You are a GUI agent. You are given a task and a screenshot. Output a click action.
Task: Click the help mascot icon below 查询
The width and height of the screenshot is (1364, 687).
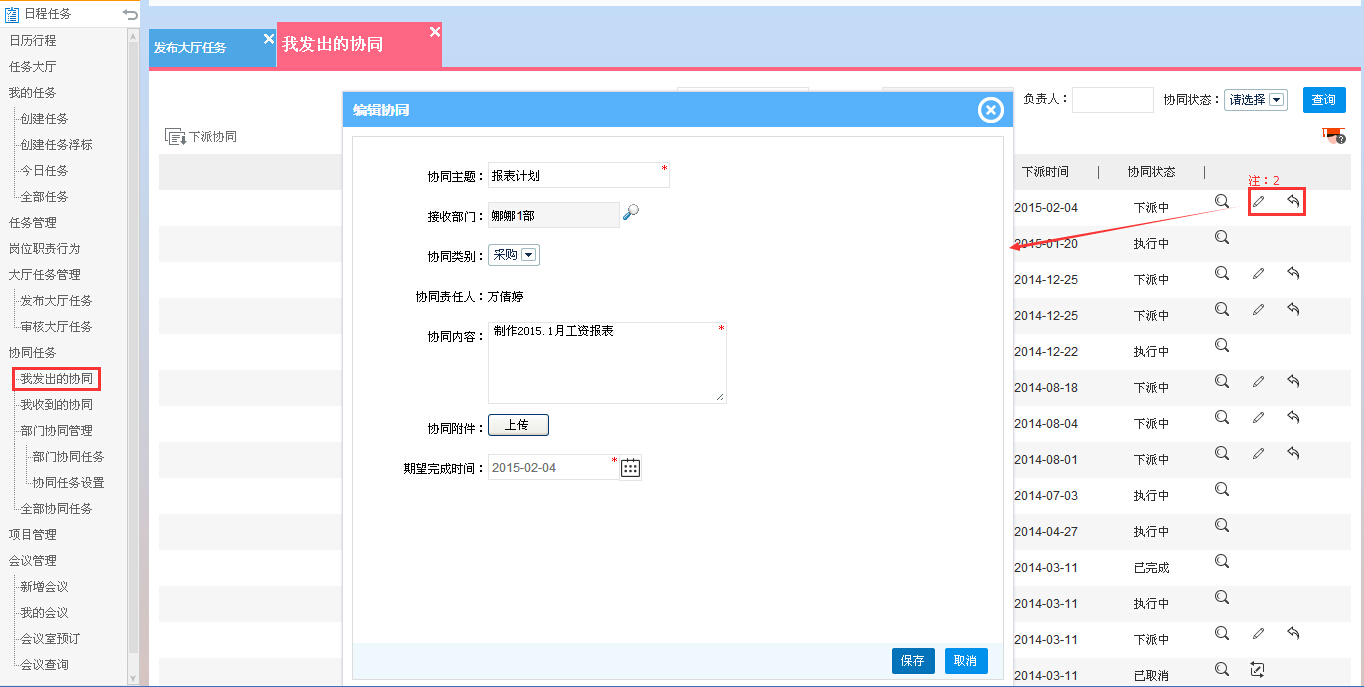[1333, 136]
